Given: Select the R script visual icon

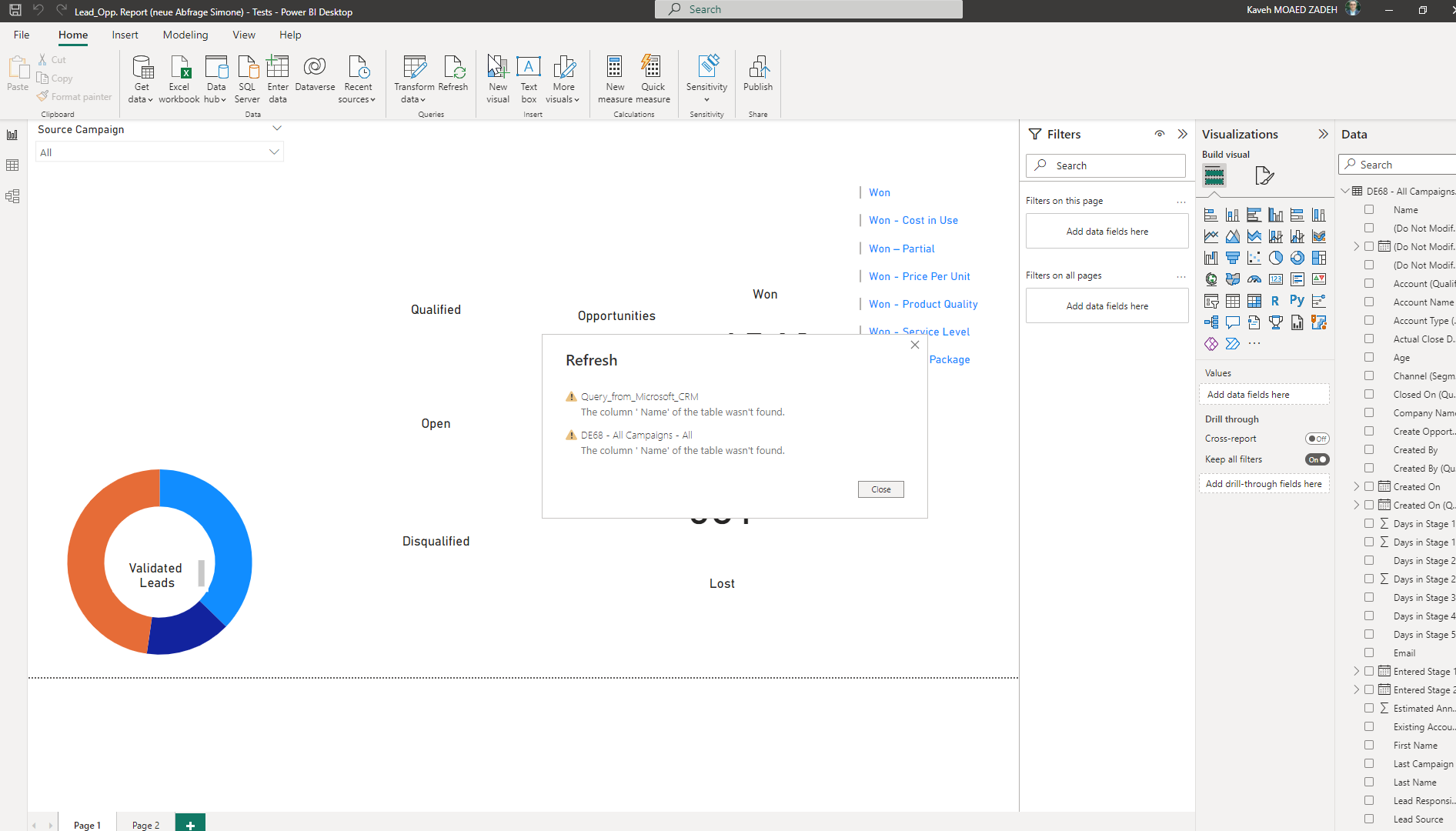Looking at the screenshot, I should (x=1275, y=301).
